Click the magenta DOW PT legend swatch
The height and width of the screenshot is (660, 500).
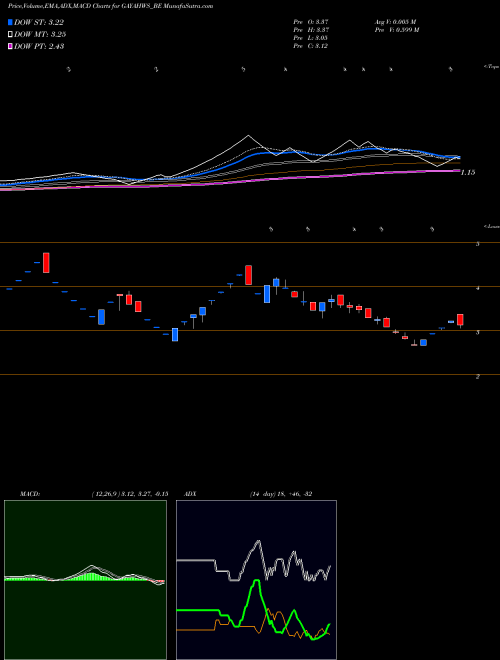[x=11, y=46]
